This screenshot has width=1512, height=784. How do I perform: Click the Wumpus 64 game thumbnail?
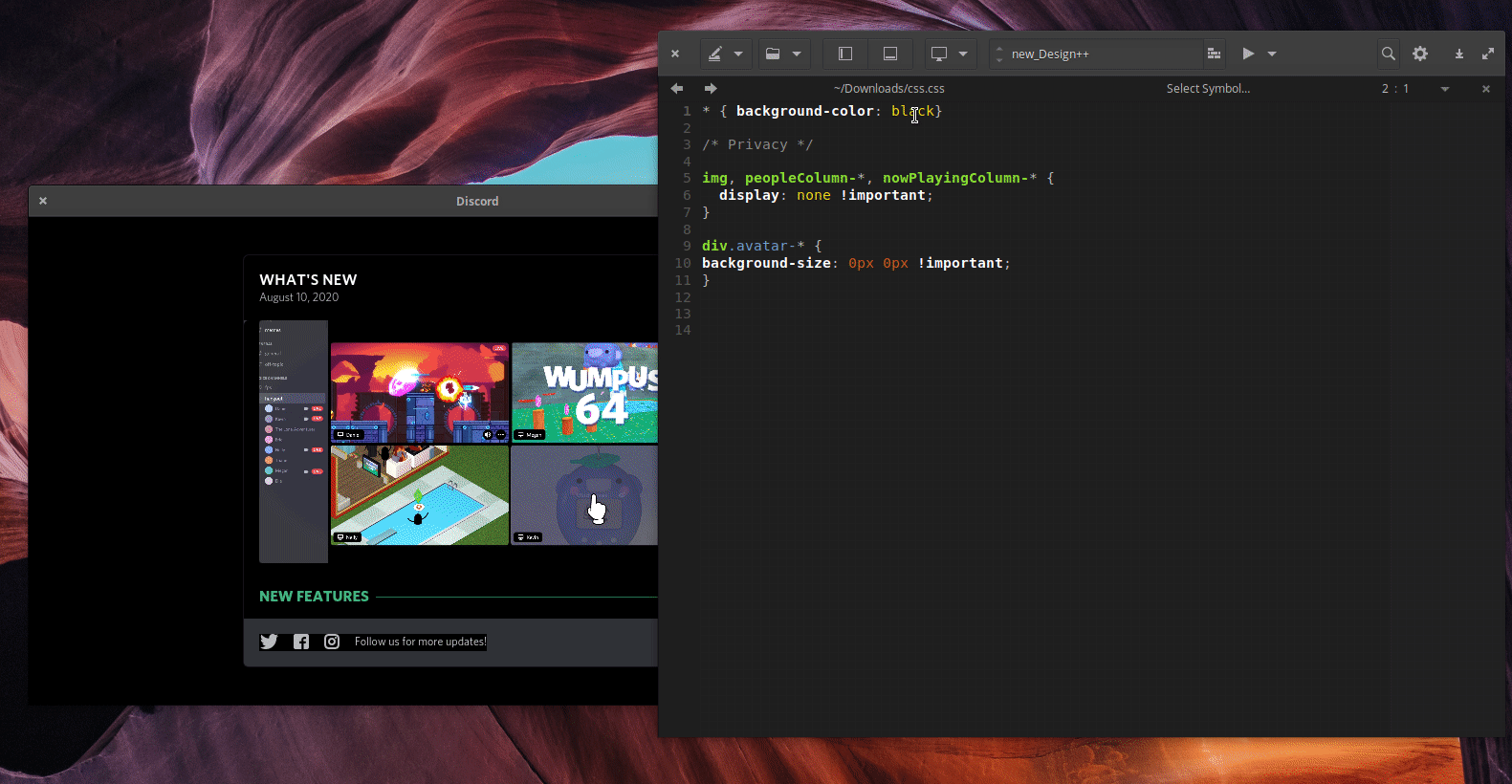(x=584, y=393)
